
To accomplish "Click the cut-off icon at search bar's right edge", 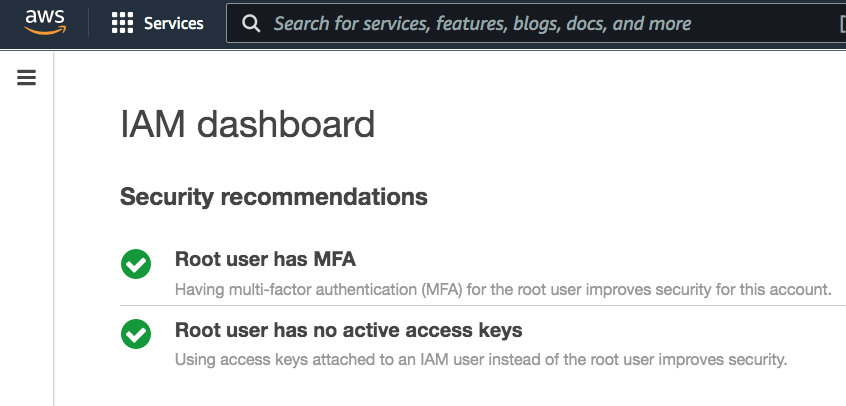I will tap(842, 24).
